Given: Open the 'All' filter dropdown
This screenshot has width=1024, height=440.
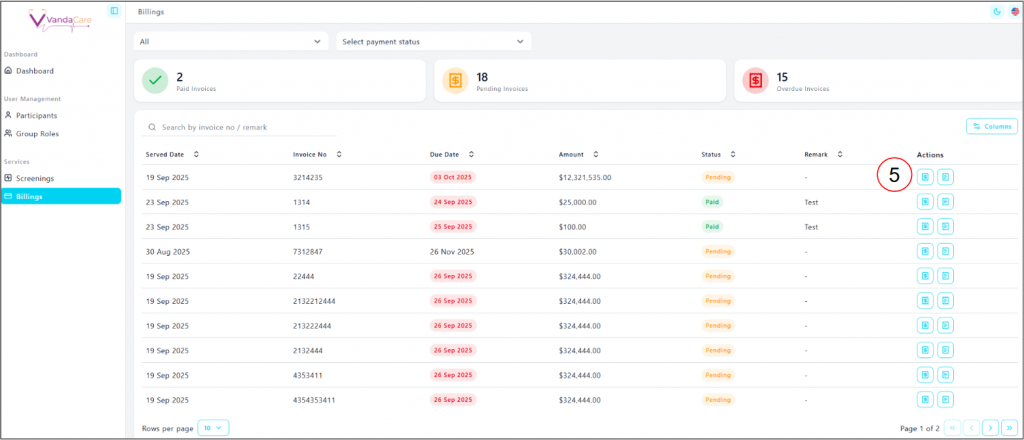Looking at the screenshot, I should tap(232, 42).
